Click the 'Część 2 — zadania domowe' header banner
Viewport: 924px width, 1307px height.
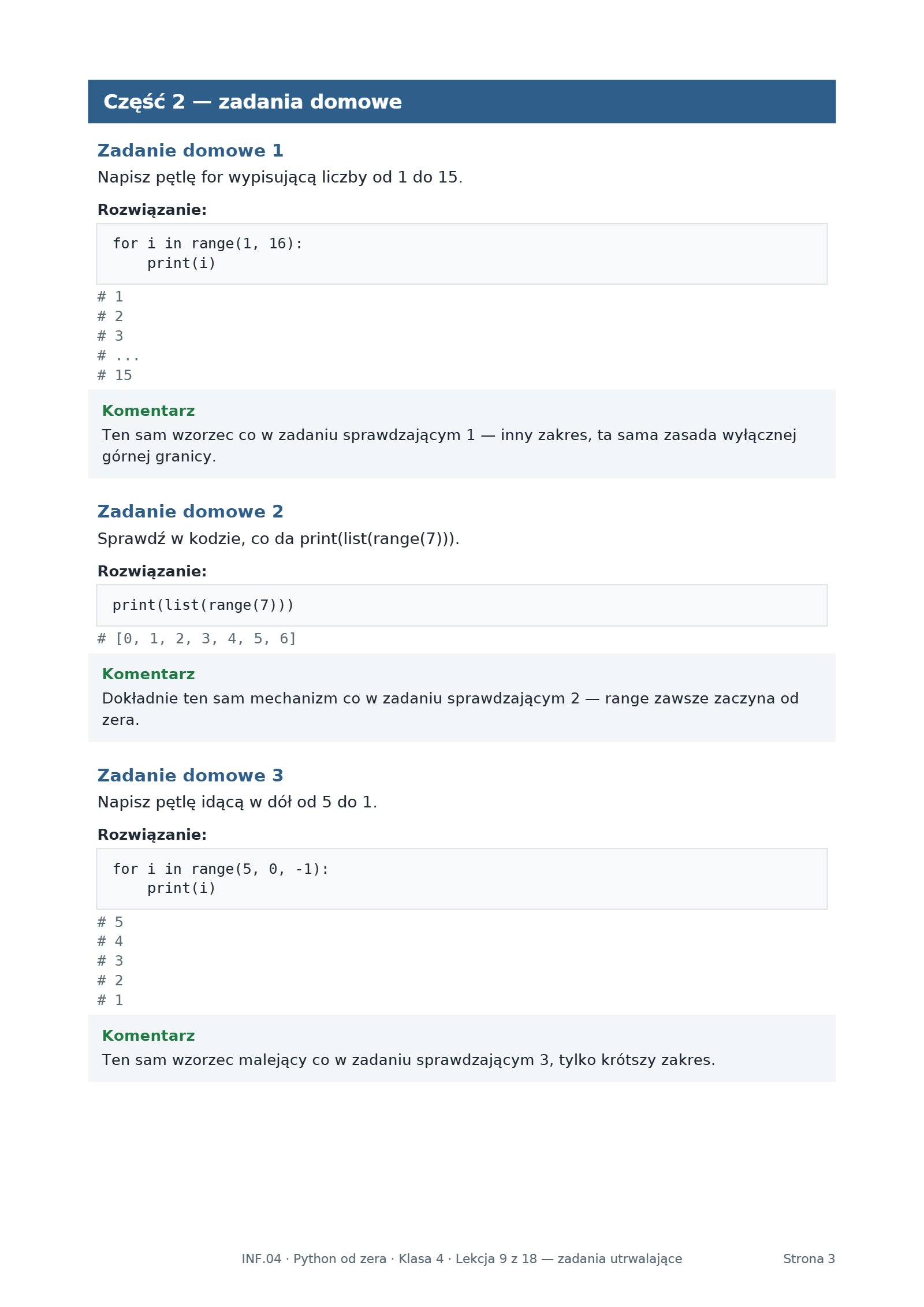(x=461, y=102)
